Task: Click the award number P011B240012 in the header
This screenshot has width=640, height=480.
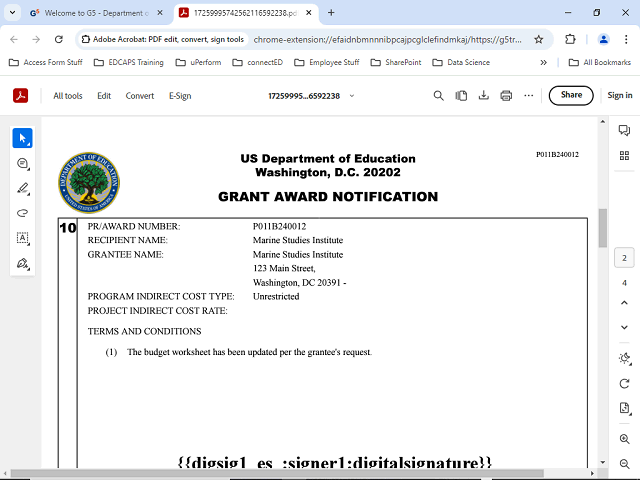Action: pyautogui.click(x=557, y=154)
